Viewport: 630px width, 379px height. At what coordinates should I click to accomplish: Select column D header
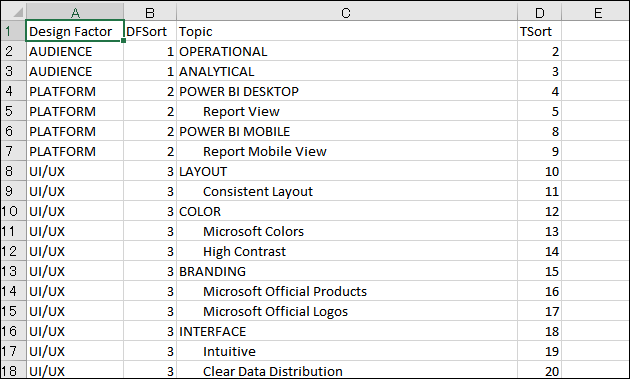pos(539,12)
